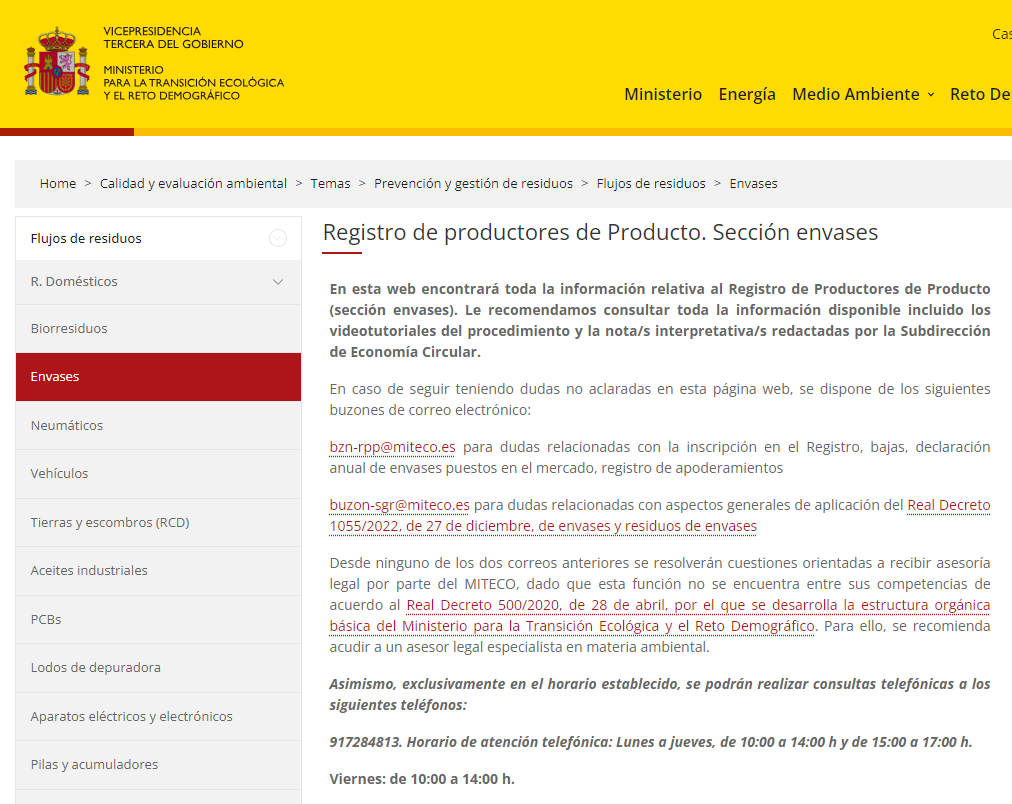Open Aparatos eléctricos y electrónicos item

click(158, 716)
